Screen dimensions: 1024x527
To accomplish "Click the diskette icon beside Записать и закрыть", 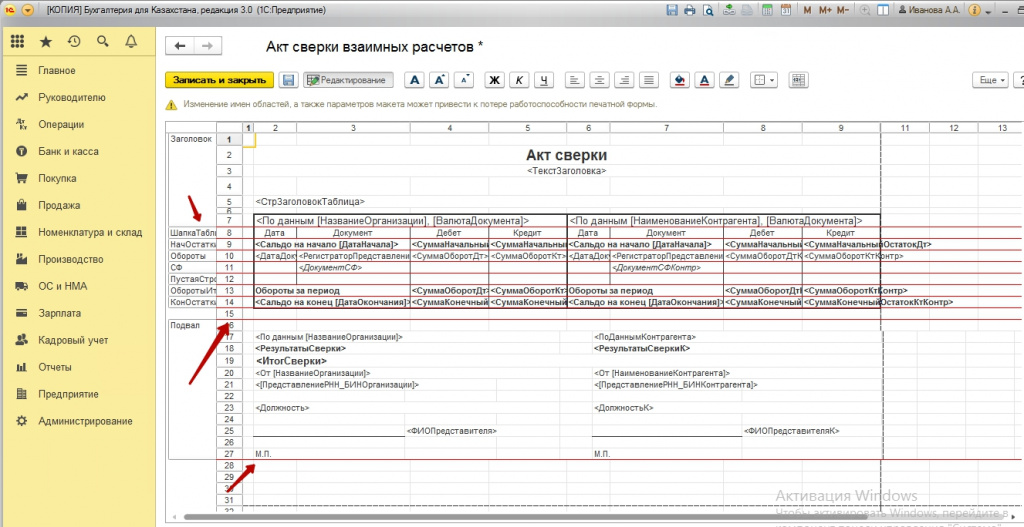I will click(x=288, y=80).
